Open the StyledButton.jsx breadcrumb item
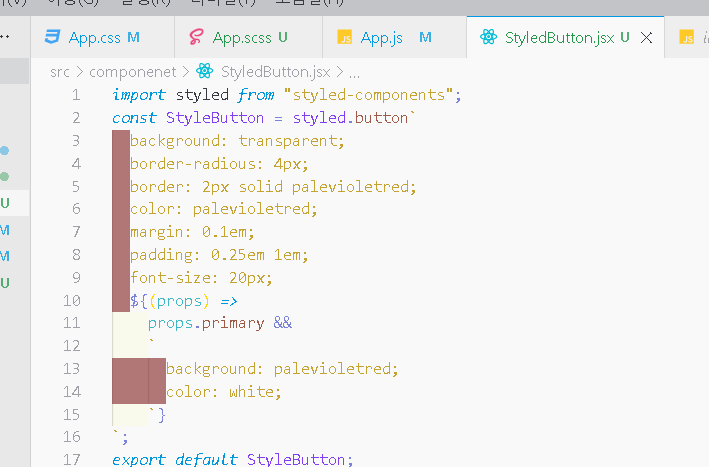 [x=276, y=72]
